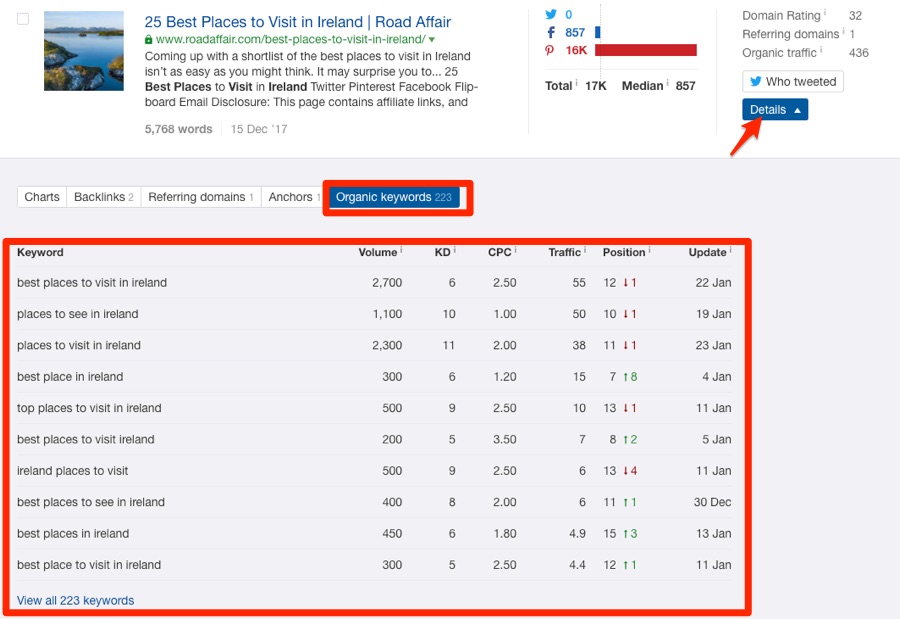Image resolution: width=900 pixels, height=619 pixels.
Task: Click the info icon next to KD
Action: pyautogui.click(x=455, y=250)
